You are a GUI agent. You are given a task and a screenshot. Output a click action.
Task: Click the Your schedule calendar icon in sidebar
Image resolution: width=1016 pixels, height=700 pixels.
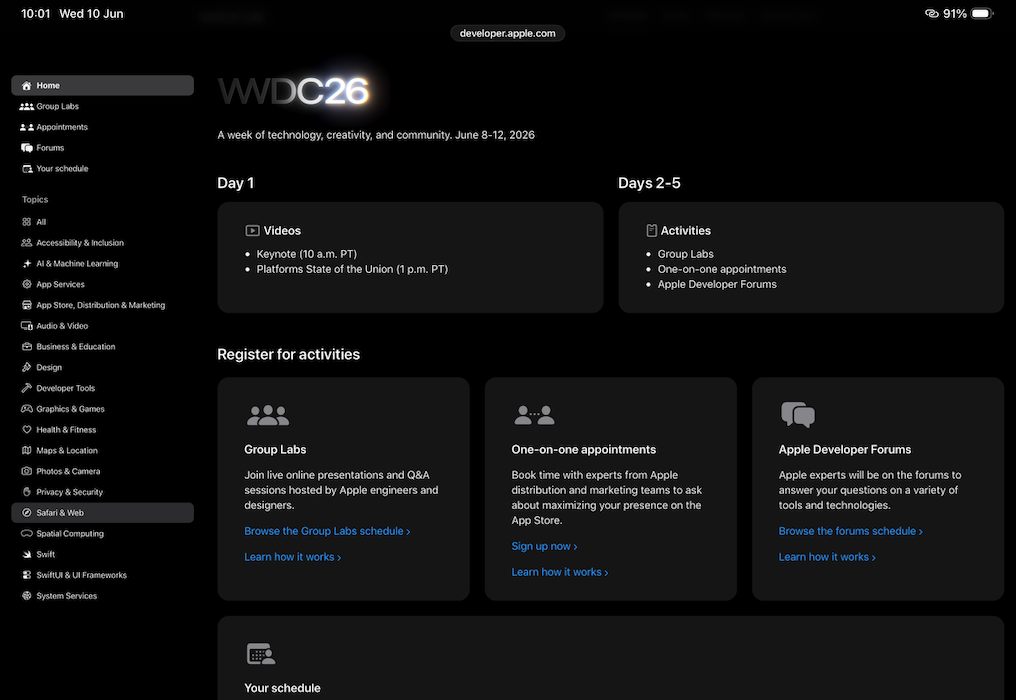[x=27, y=169]
